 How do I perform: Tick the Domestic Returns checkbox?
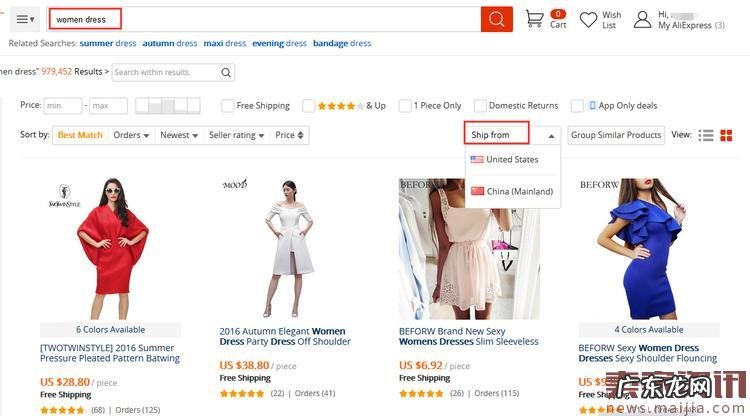pyautogui.click(x=481, y=105)
